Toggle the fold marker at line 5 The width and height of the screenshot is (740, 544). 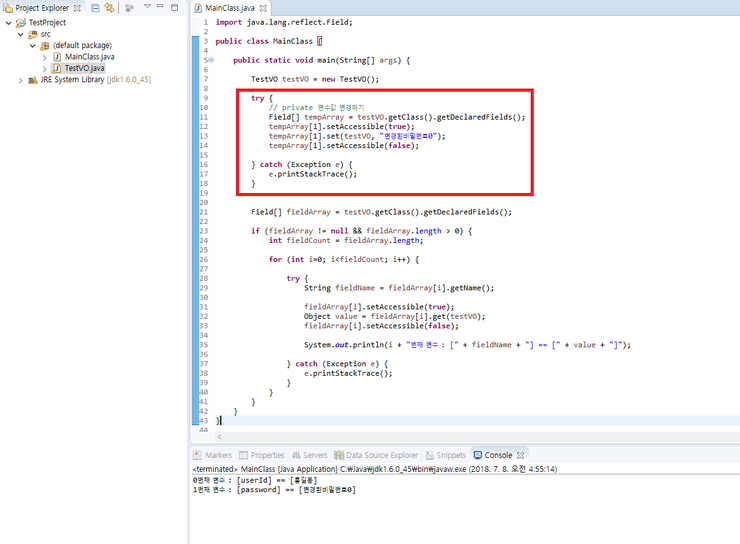coord(209,60)
